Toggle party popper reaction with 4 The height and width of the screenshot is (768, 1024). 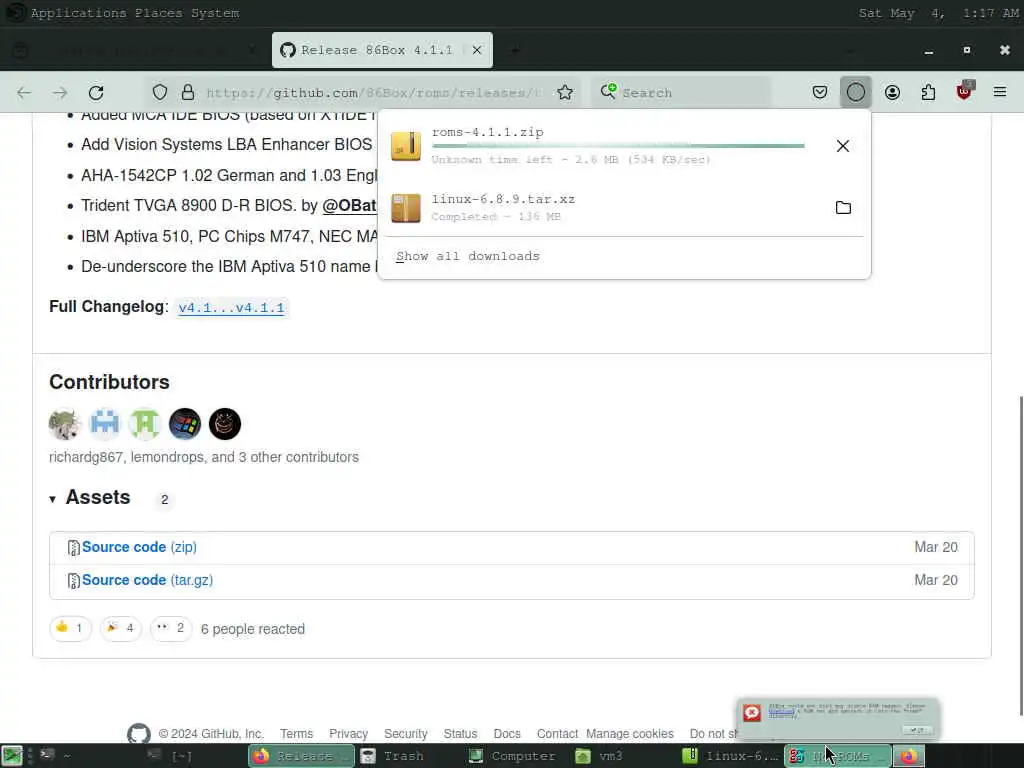[121, 628]
